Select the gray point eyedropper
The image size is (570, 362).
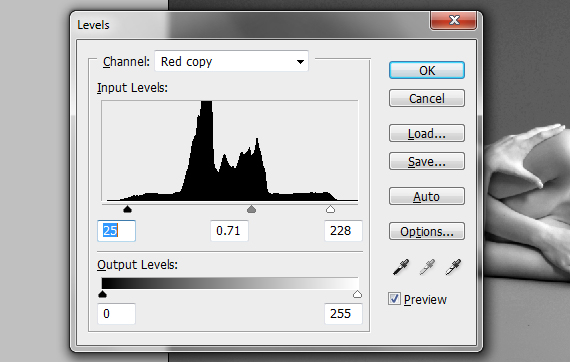[x=427, y=267]
